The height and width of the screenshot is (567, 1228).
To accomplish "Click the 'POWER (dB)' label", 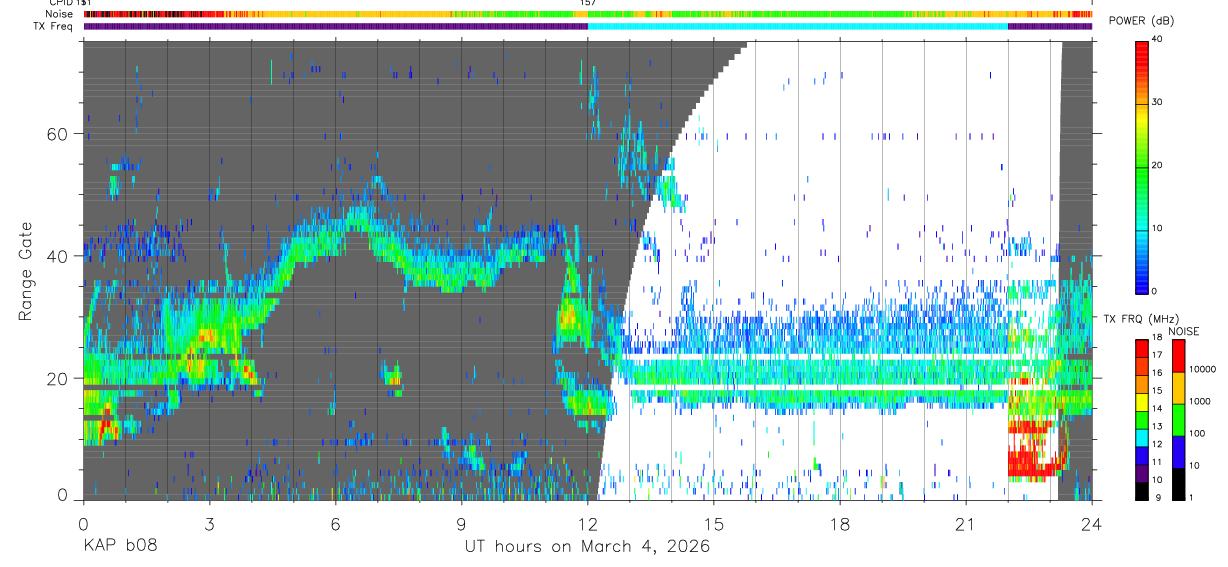I will pos(1144,21).
